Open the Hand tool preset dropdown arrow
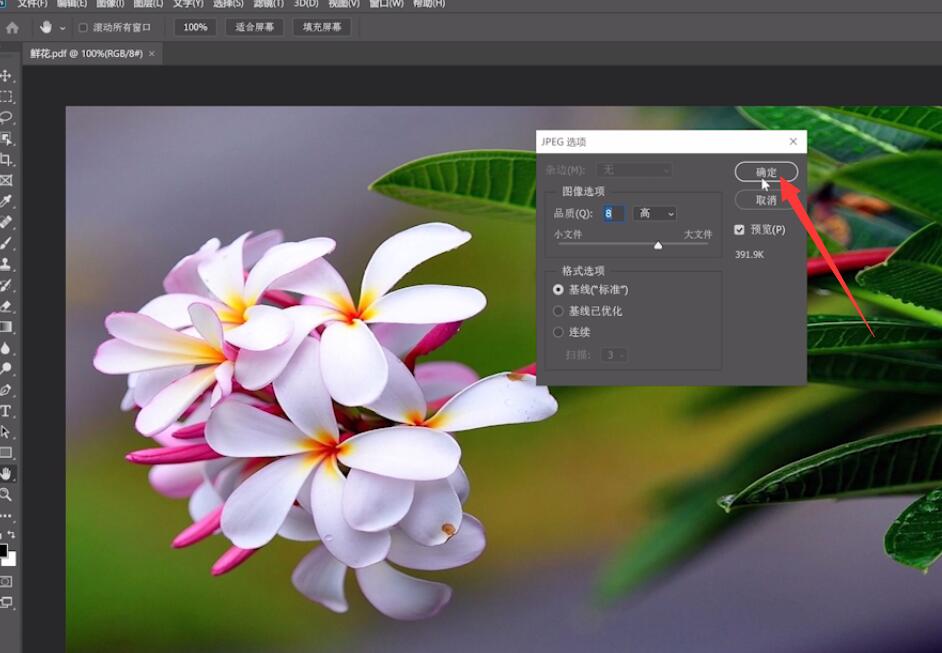Image resolution: width=942 pixels, height=653 pixels. (62, 28)
